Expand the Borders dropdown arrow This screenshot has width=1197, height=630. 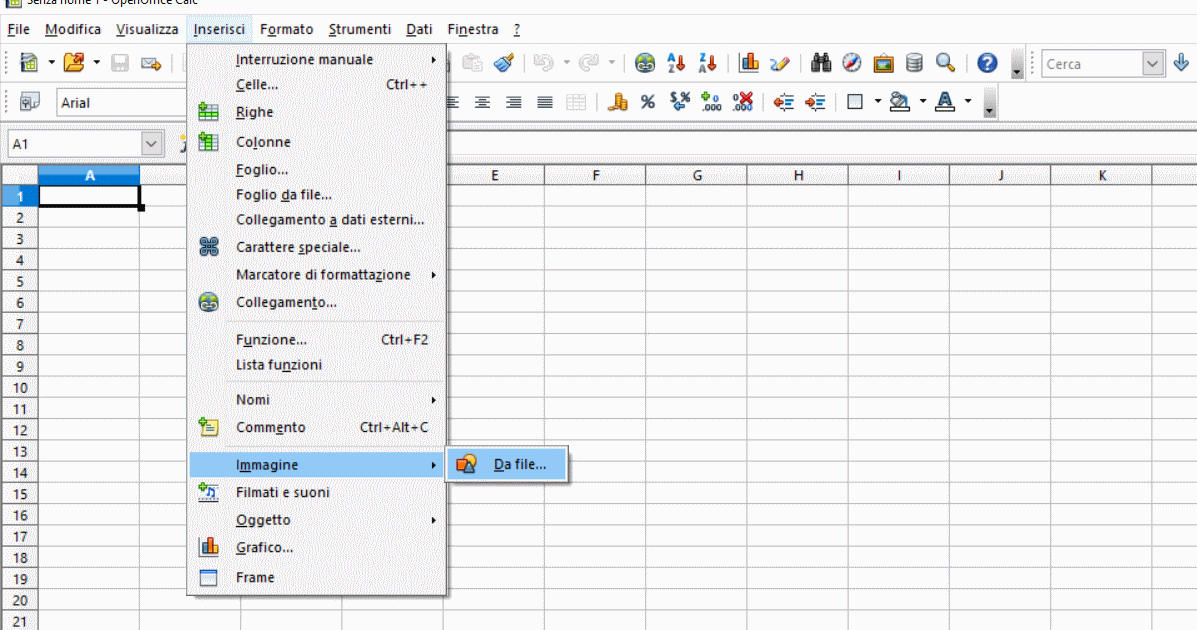(x=877, y=102)
